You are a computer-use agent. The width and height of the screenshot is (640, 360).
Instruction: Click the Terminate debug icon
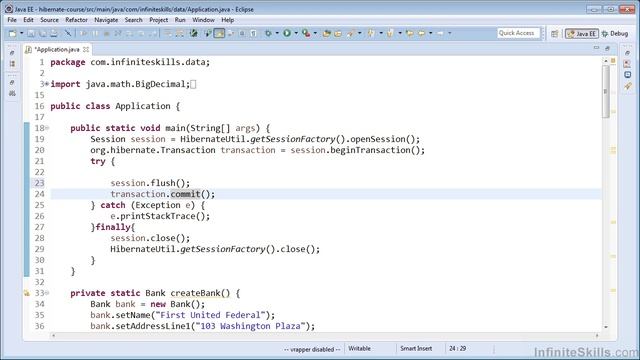point(107,33)
